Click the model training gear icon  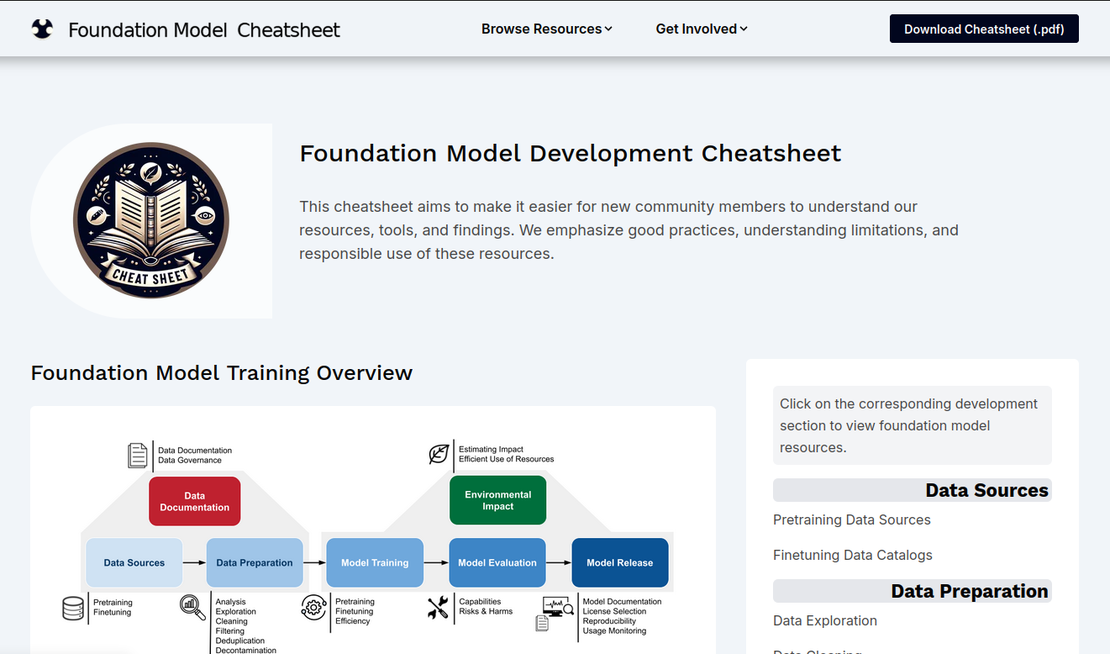[x=312, y=607]
